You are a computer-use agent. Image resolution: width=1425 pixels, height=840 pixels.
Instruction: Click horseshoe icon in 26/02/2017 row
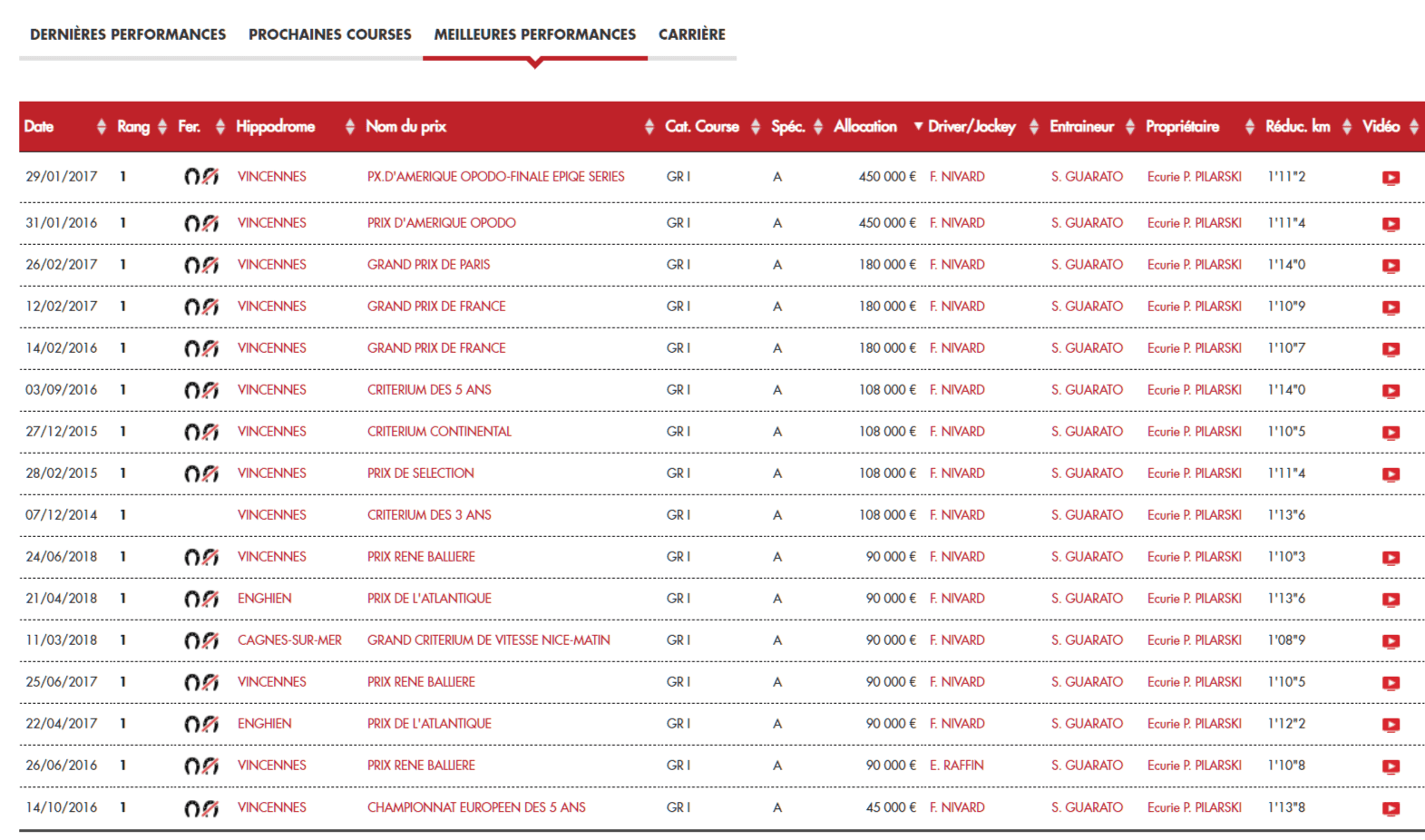pos(201,265)
